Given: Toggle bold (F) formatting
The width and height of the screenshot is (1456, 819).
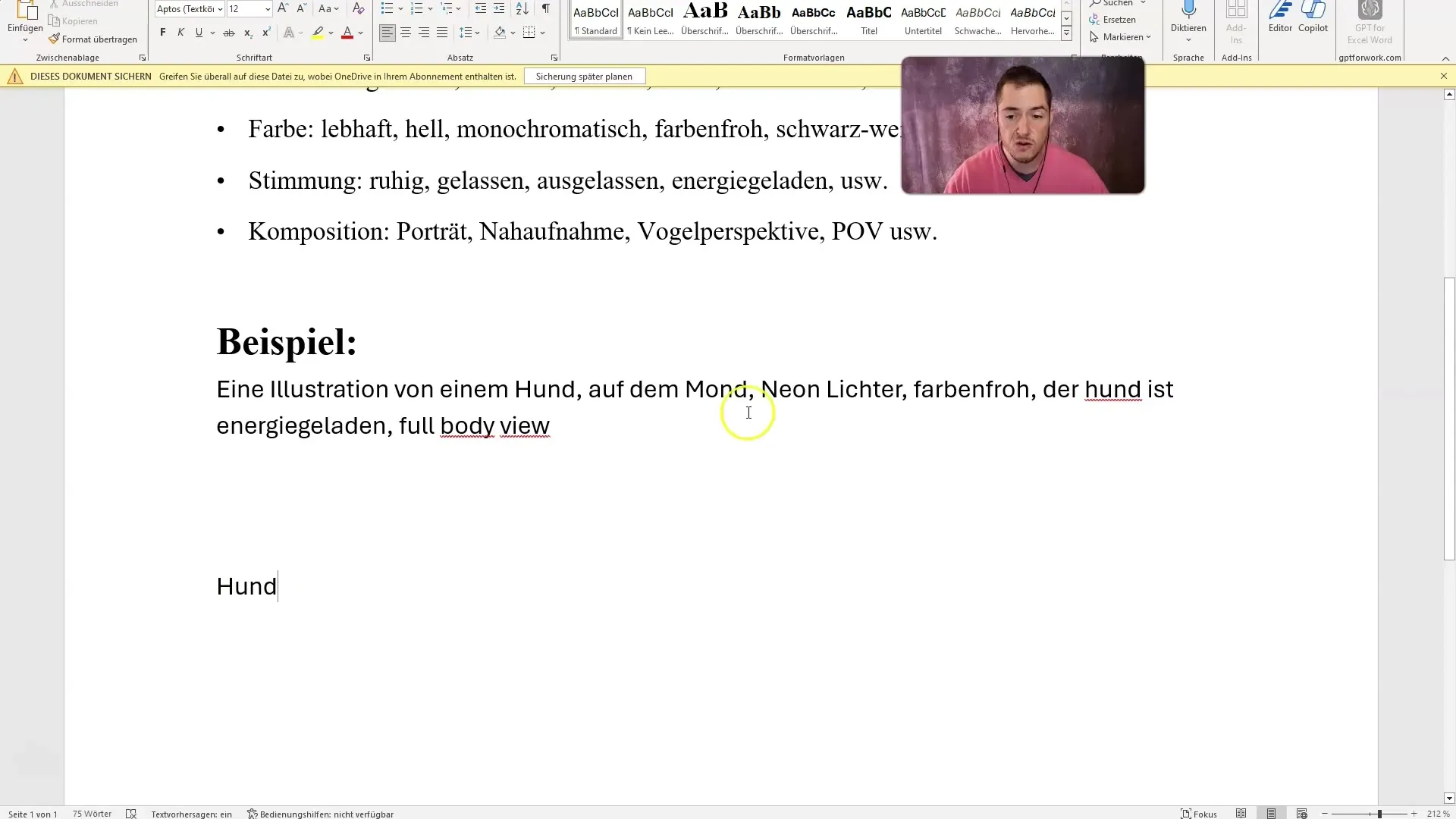Looking at the screenshot, I should [162, 33].
